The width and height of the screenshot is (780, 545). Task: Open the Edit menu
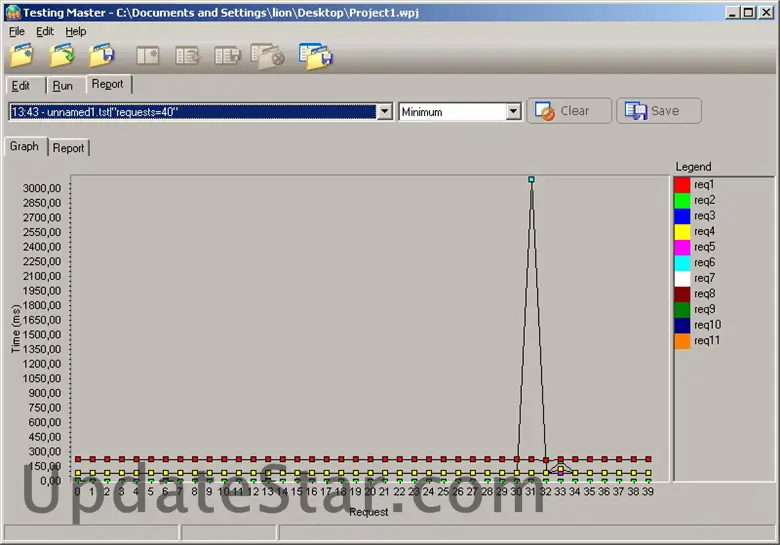coord(45,31)
